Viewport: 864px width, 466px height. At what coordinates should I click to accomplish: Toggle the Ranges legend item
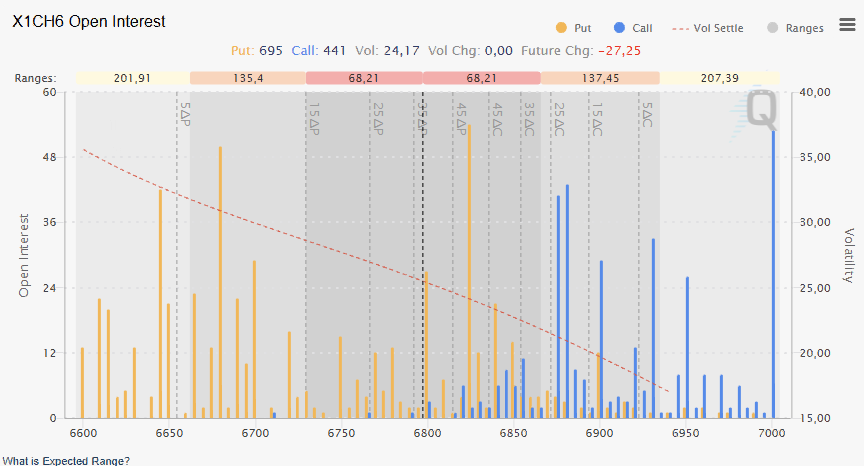pyautogui.click(x=795, y=28)
